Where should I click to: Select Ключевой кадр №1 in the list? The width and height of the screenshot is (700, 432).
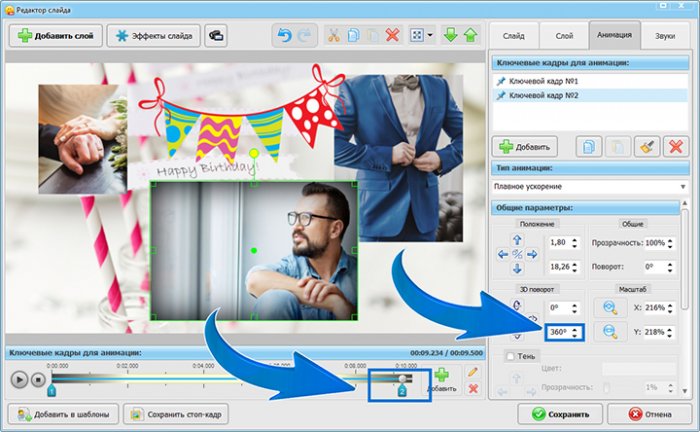pos(544,80)
